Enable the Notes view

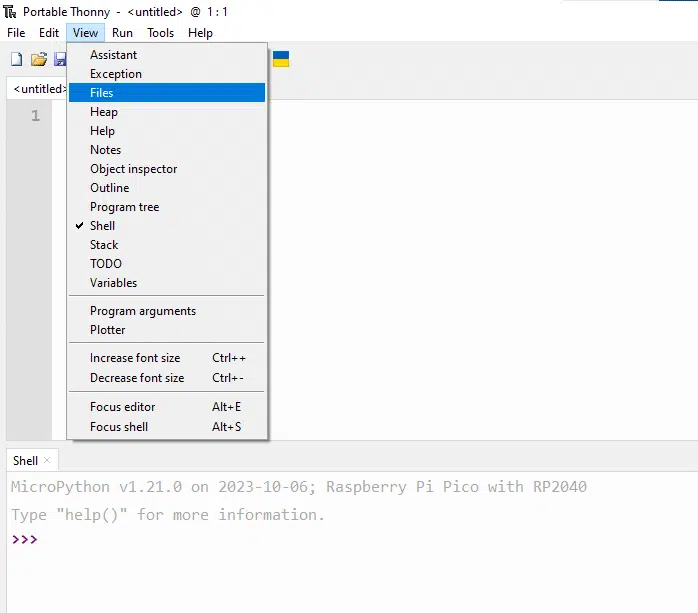click(x=167, y=150)
